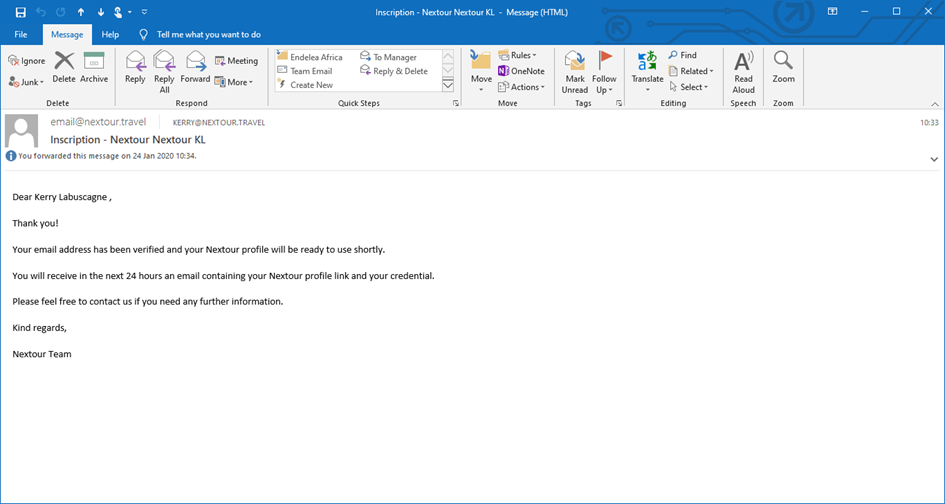Click Zoom magnifier button
This screenshot has width=945, height=504.
pyautogui.click(x=783, y=68)
